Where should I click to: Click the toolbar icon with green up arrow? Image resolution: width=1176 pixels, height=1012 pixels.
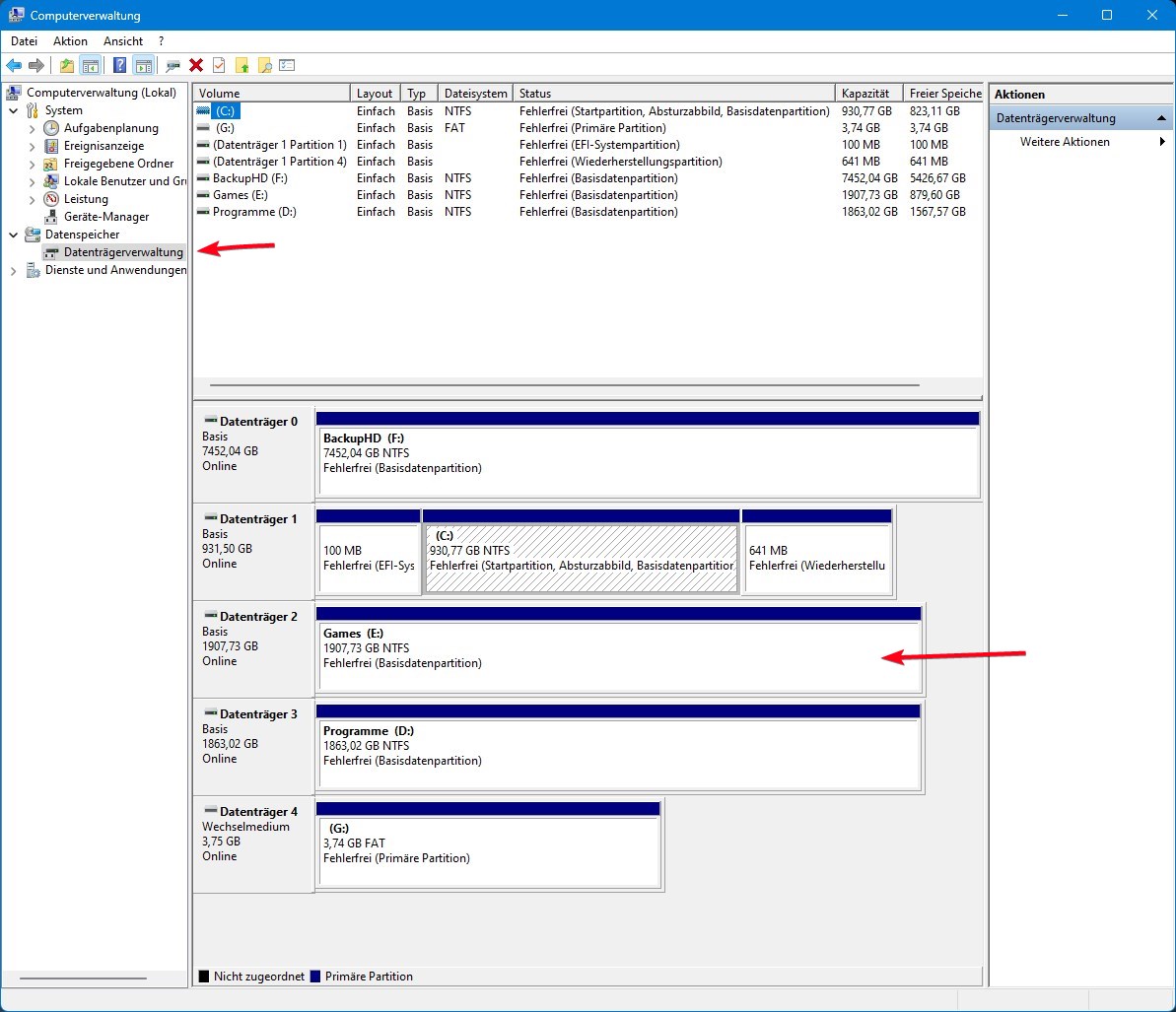pos(242,65)
